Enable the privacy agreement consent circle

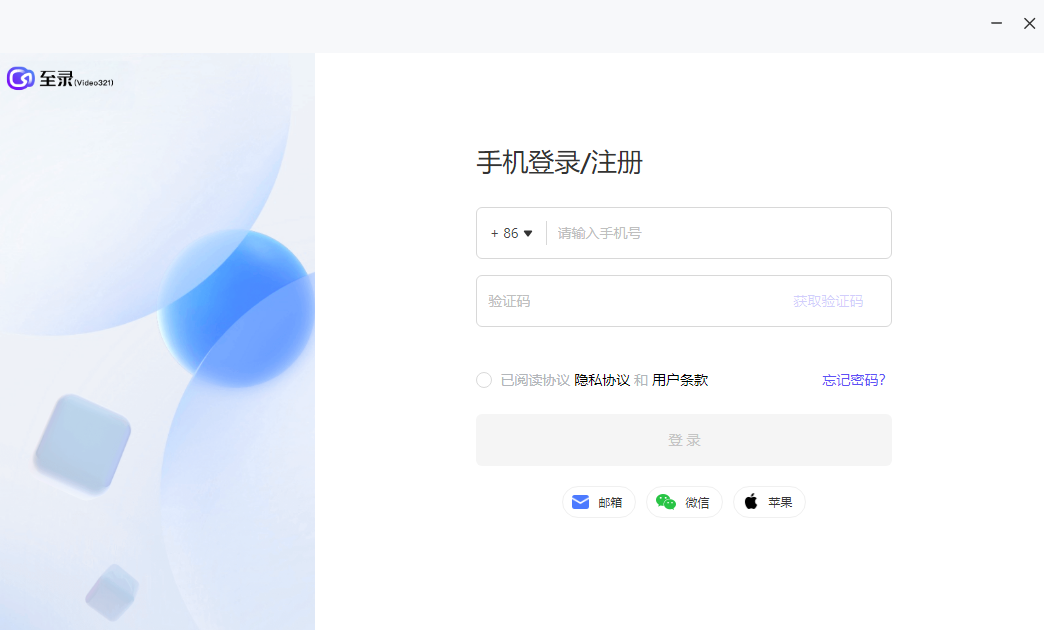point(484,380)
